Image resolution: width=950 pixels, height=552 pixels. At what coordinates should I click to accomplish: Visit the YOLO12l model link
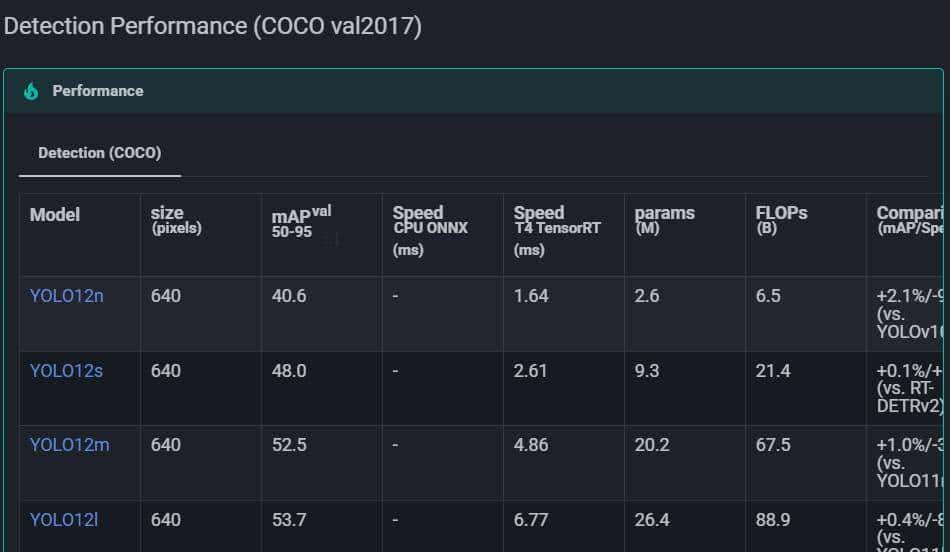pos(64,520)
